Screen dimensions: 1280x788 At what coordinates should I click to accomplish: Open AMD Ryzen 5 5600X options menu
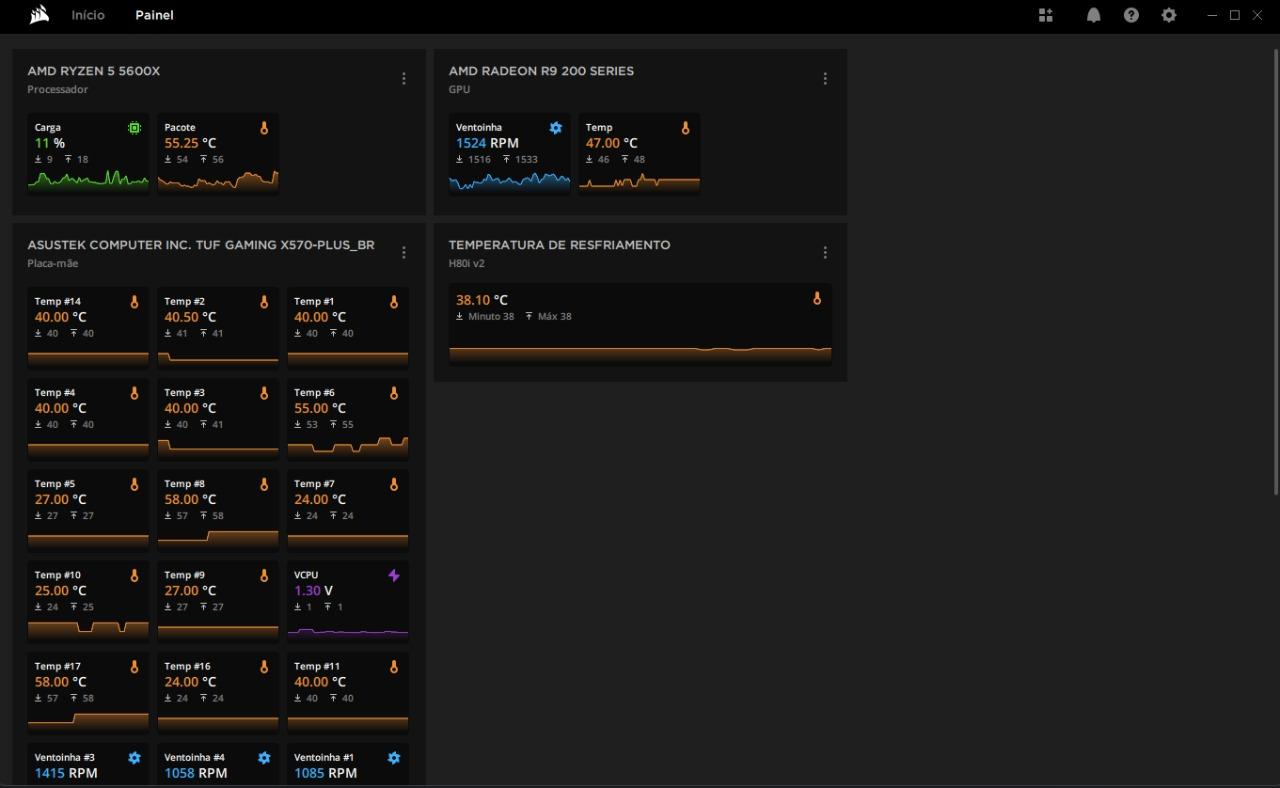404,79
